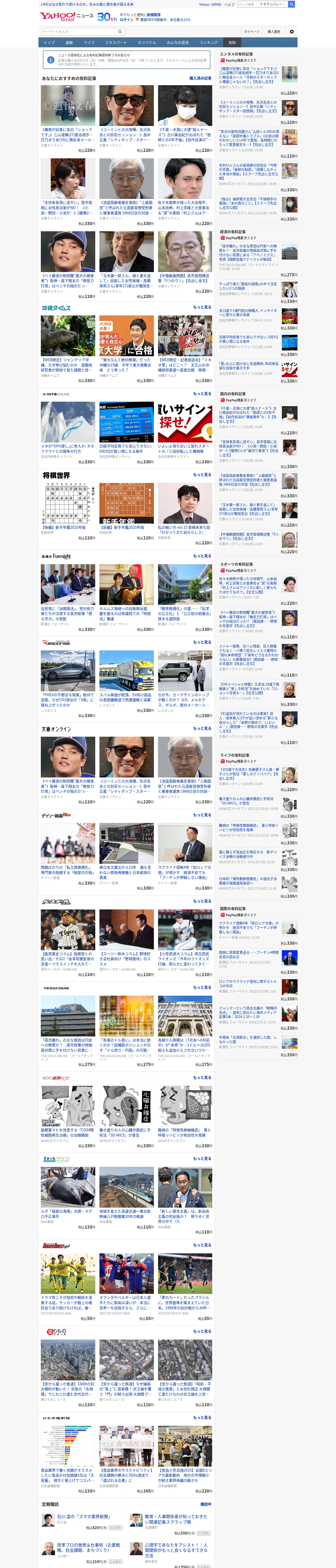The image size is (336, 1568).
Task: Open the SOCCER DIGEST Web section logo
Action: (x=56, y=1246)
